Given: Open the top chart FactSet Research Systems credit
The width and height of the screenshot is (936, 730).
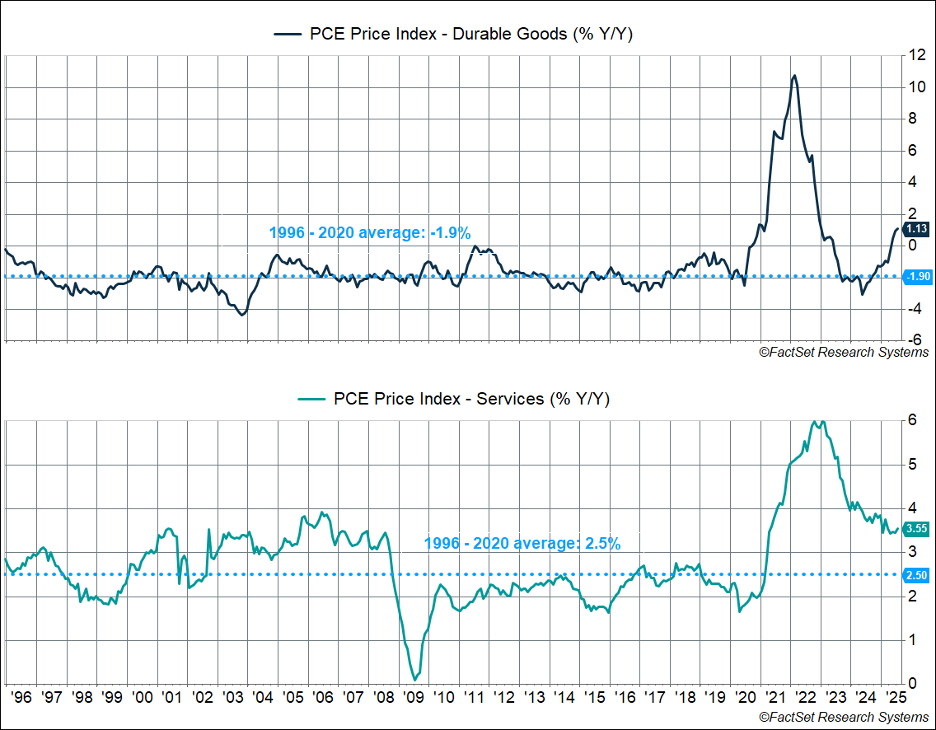Looking at the screenshot, I should pyautogui.click(x=843, y=352).
